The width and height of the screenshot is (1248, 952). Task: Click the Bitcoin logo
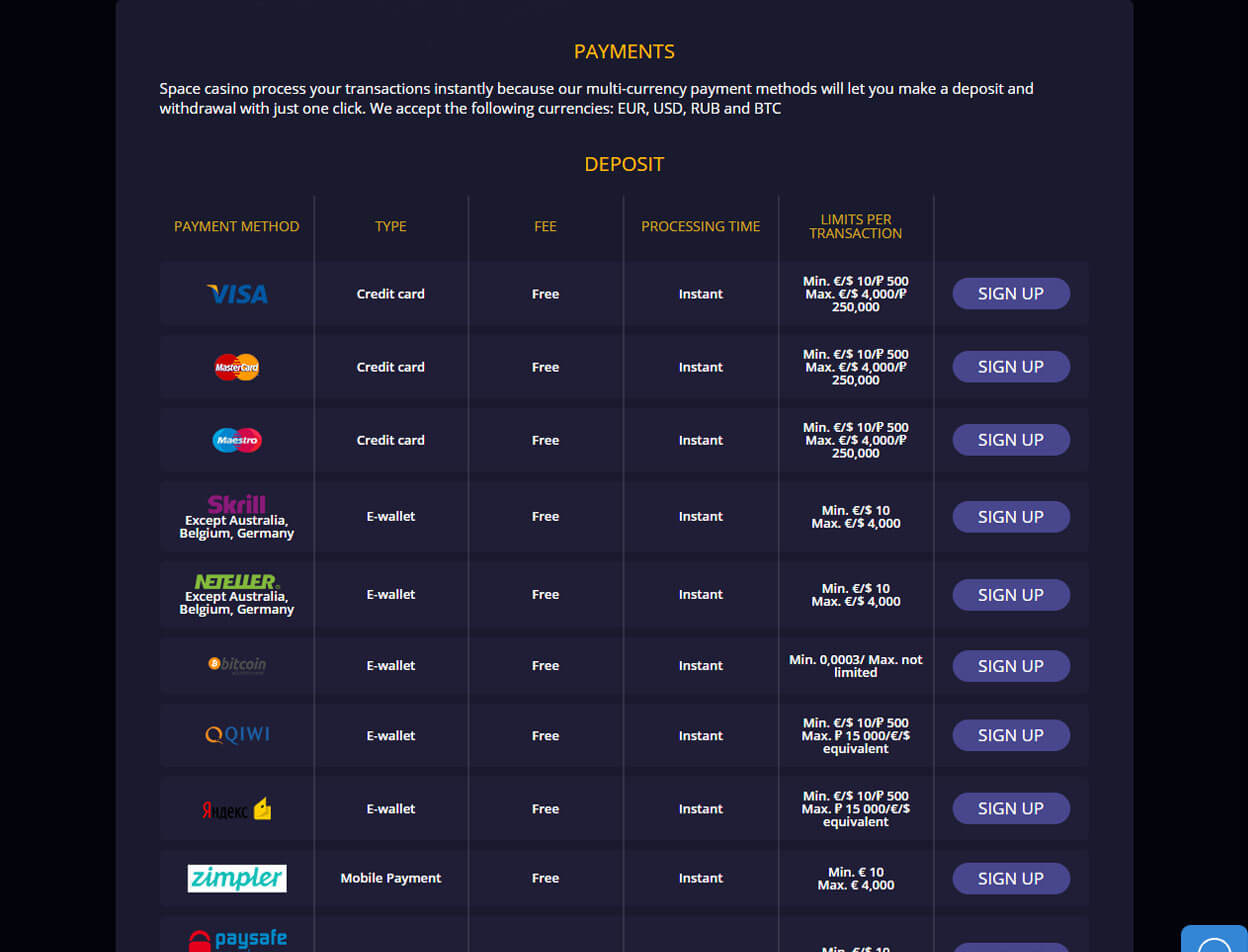(237, 664)
